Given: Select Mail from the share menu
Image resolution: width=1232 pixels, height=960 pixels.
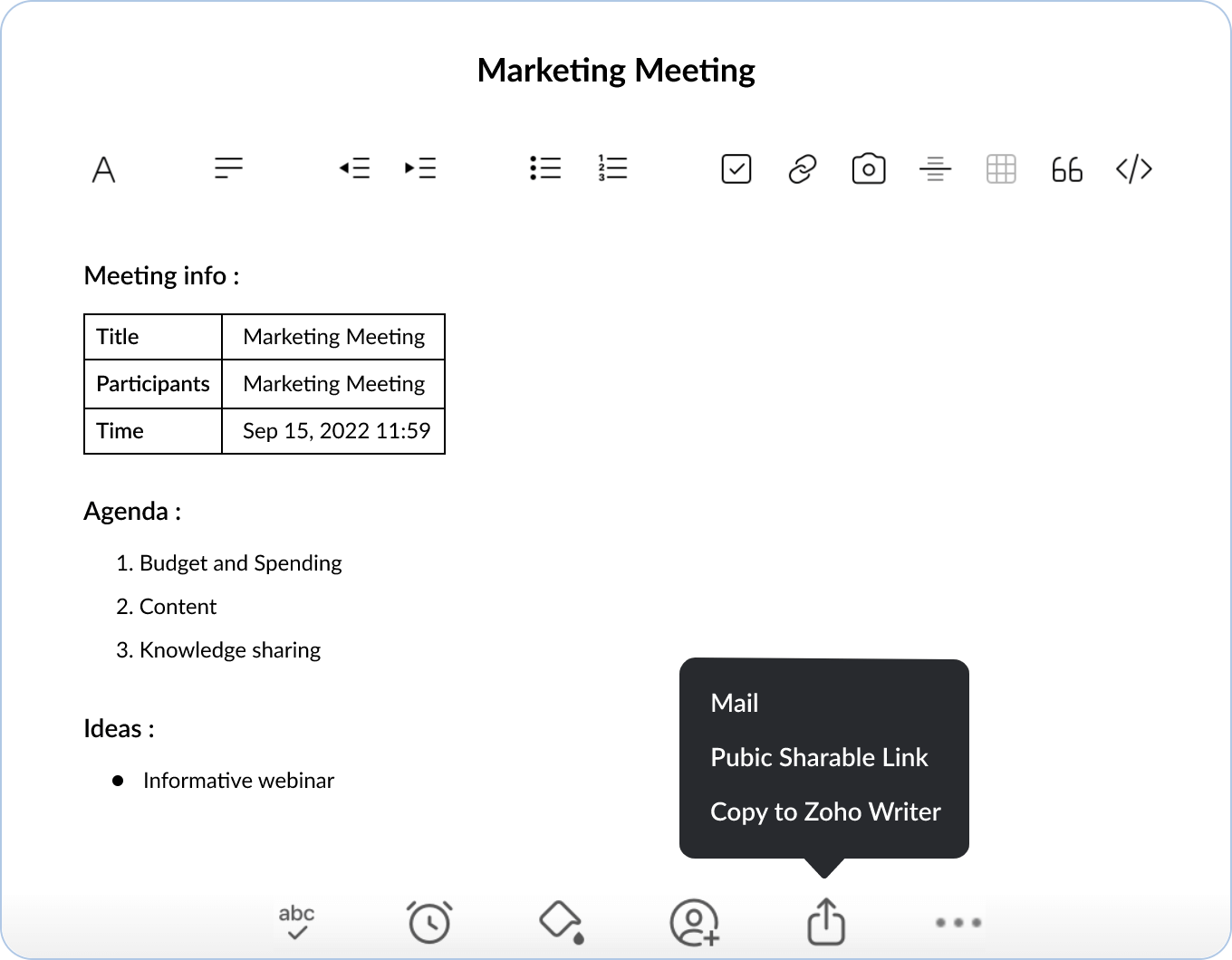Looking at the screenshot, I should pyautogui.click(x=735, y=703).
